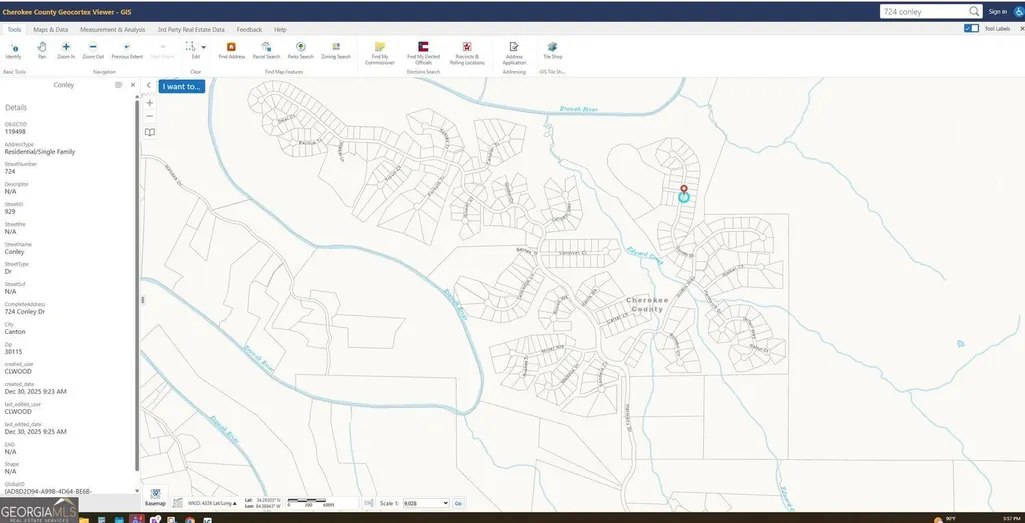Click the City value Canton
This screenshot has width=1025, height=523.
click(x=15, y=331)
